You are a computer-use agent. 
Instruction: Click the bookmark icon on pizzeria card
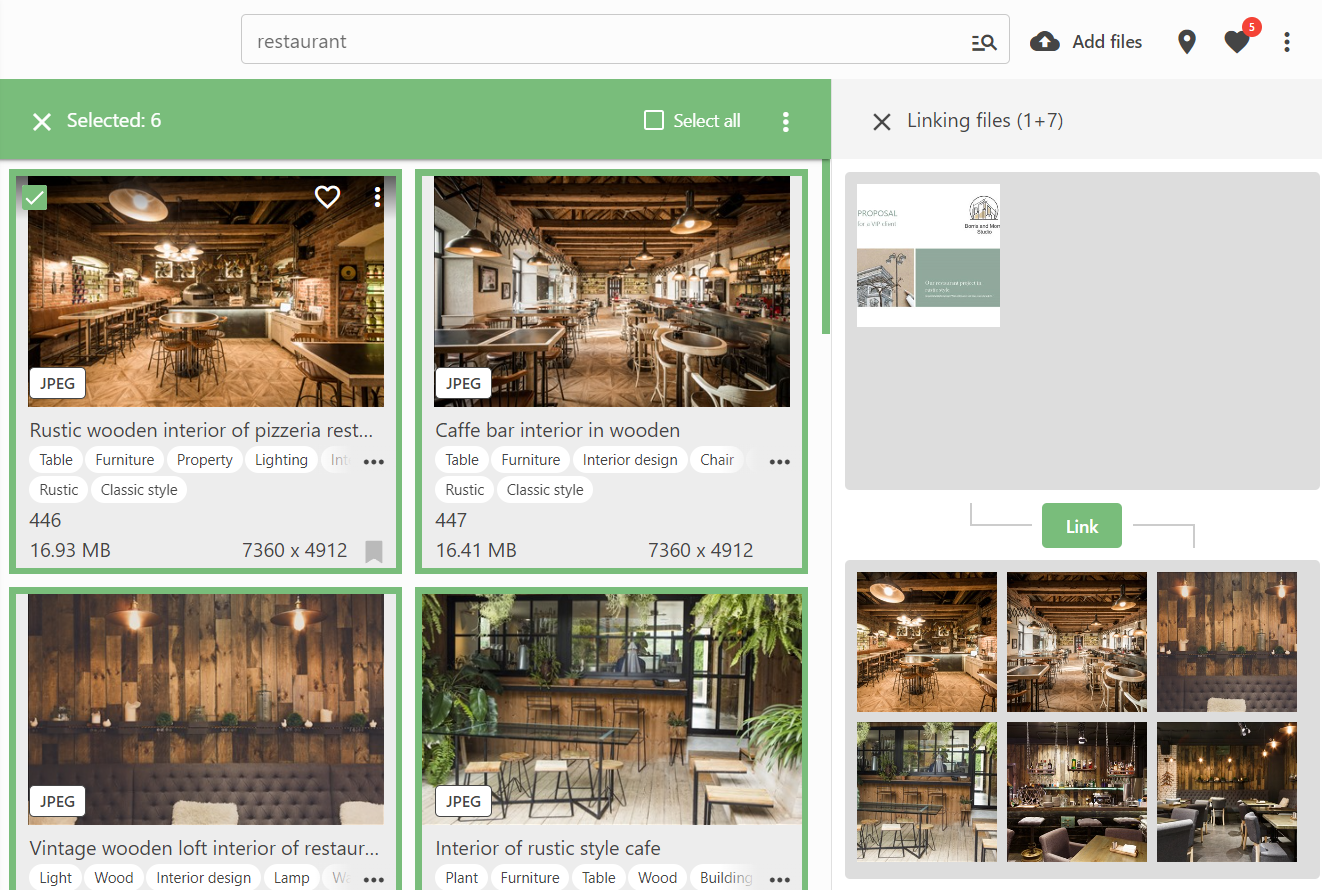coord(373,551)
